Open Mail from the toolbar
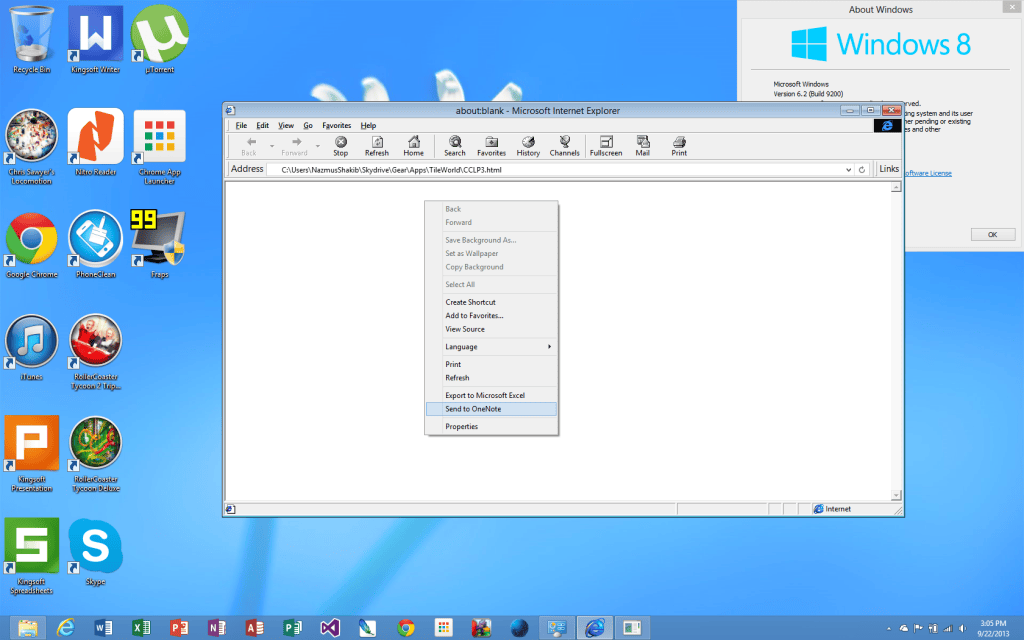The width and height of the screenshot is (1024, 640). 643,146
